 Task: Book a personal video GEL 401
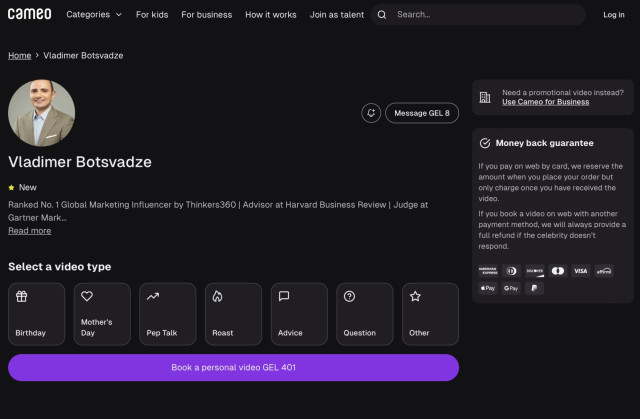pos(233,367)
